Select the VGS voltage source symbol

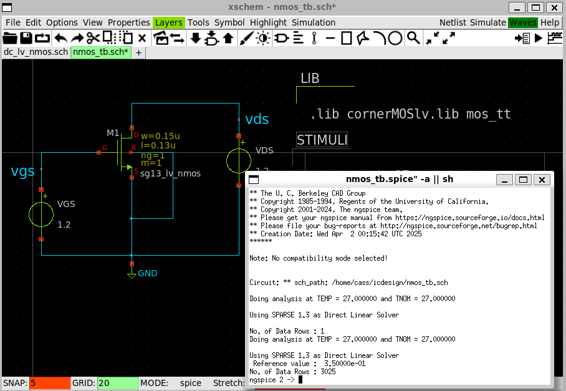point(41,214)
